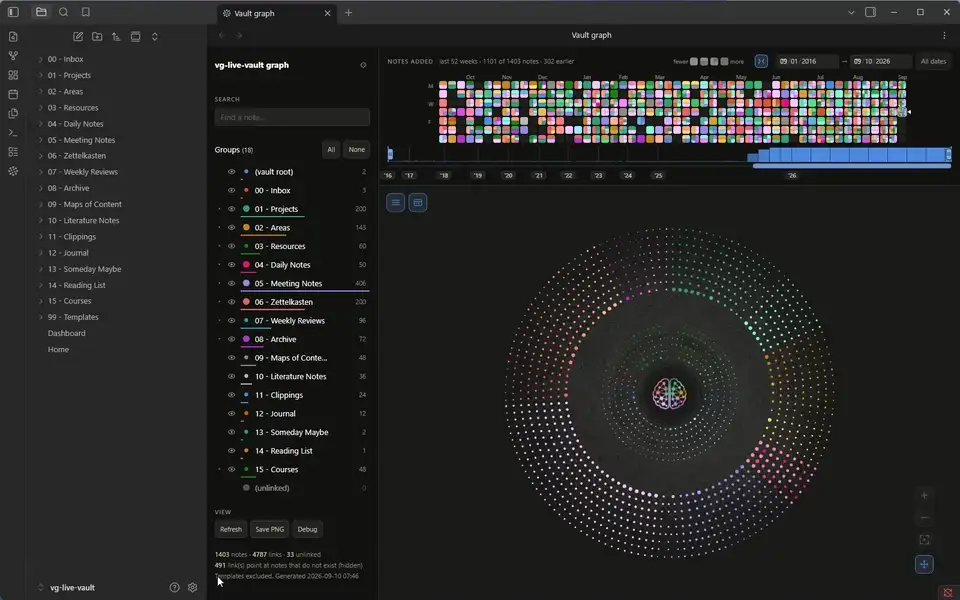Toggle eye for 05 - Meeting Notes group

pos(231,283)
